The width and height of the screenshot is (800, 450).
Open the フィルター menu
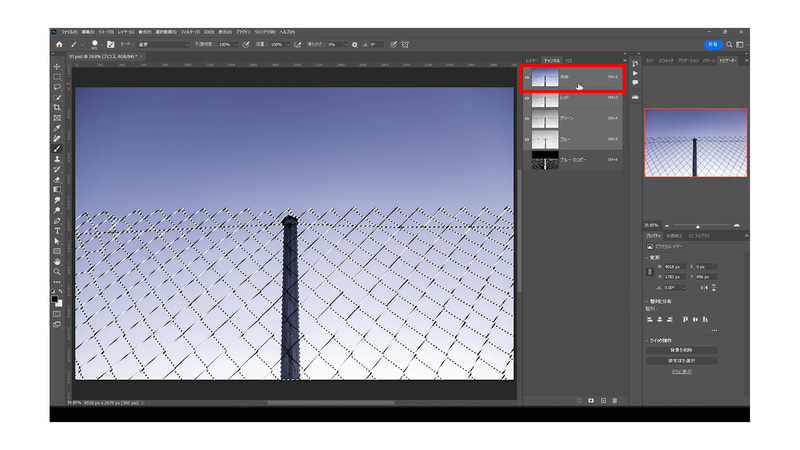[x=190, y=32]
